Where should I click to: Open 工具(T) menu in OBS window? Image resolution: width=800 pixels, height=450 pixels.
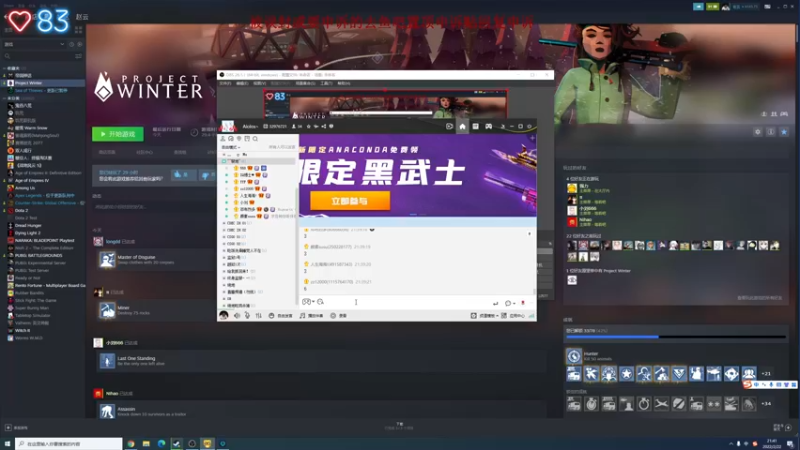327,83
